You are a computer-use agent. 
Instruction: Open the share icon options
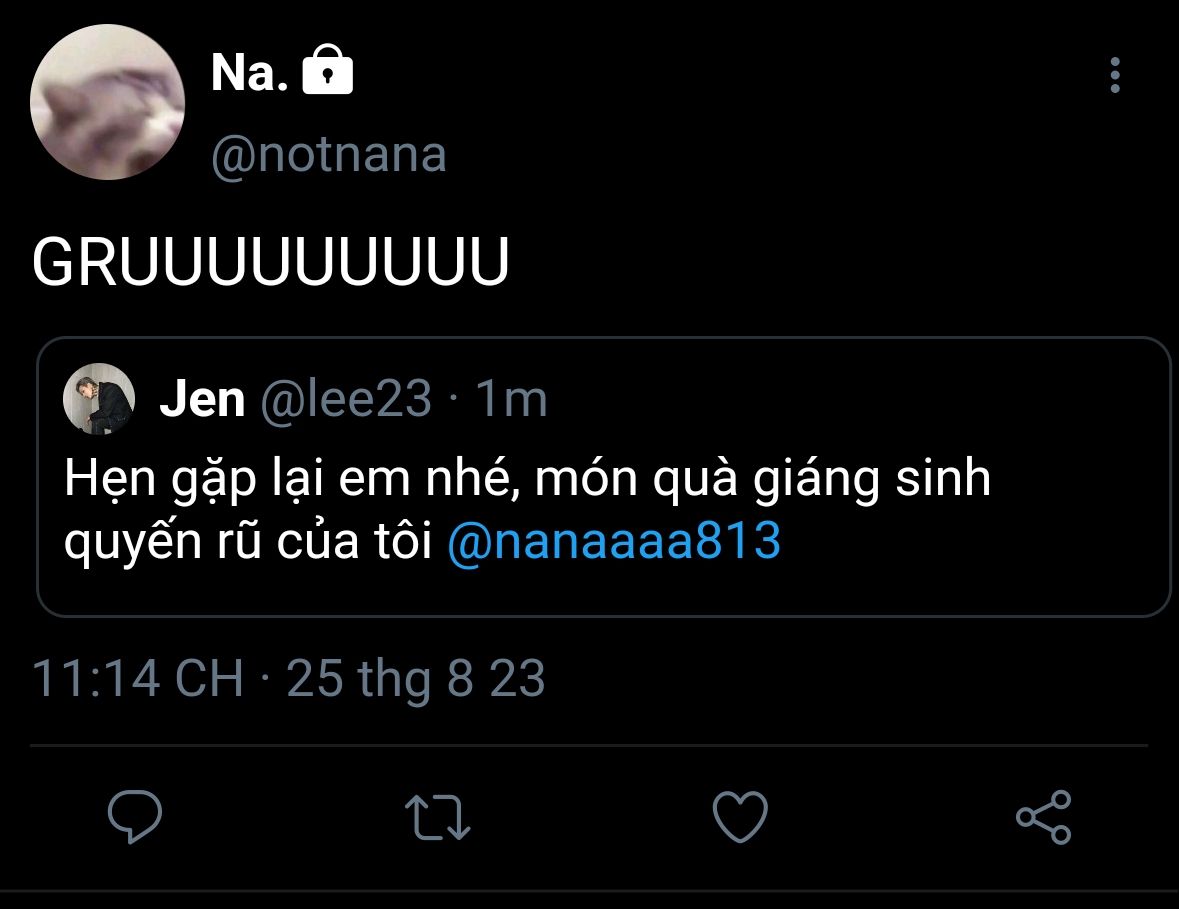1043,817
